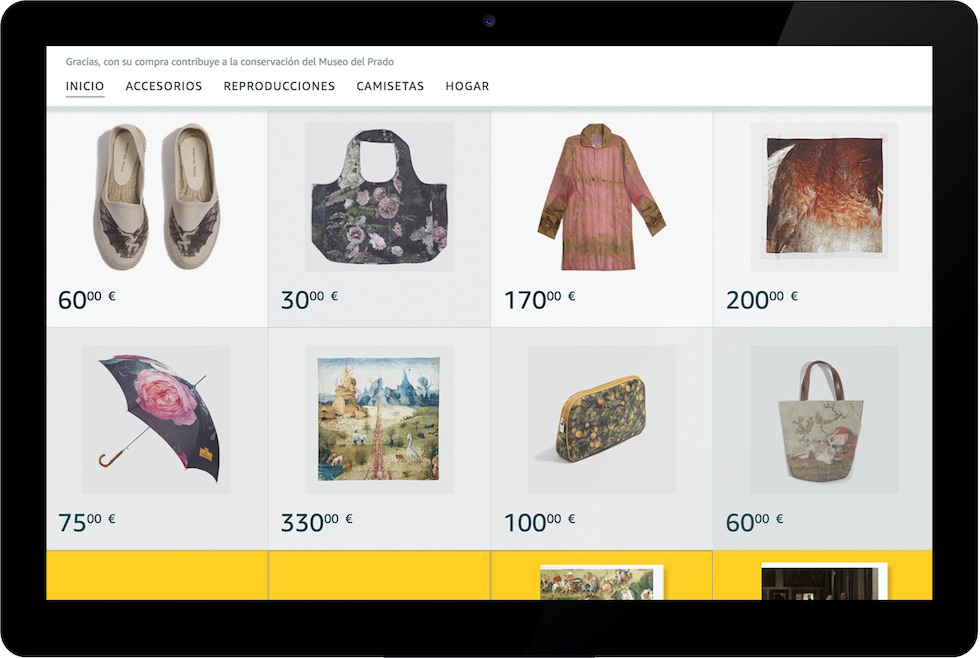Open the CAMISETAS category
The image size is (980, 658).
tap(390, 86)
